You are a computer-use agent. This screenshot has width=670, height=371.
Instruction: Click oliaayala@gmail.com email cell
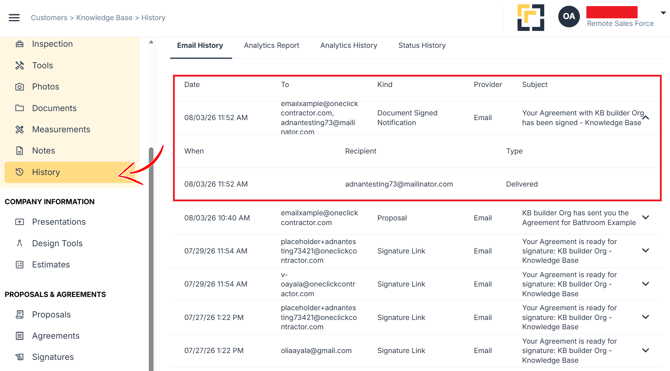(x=316, y=350)
